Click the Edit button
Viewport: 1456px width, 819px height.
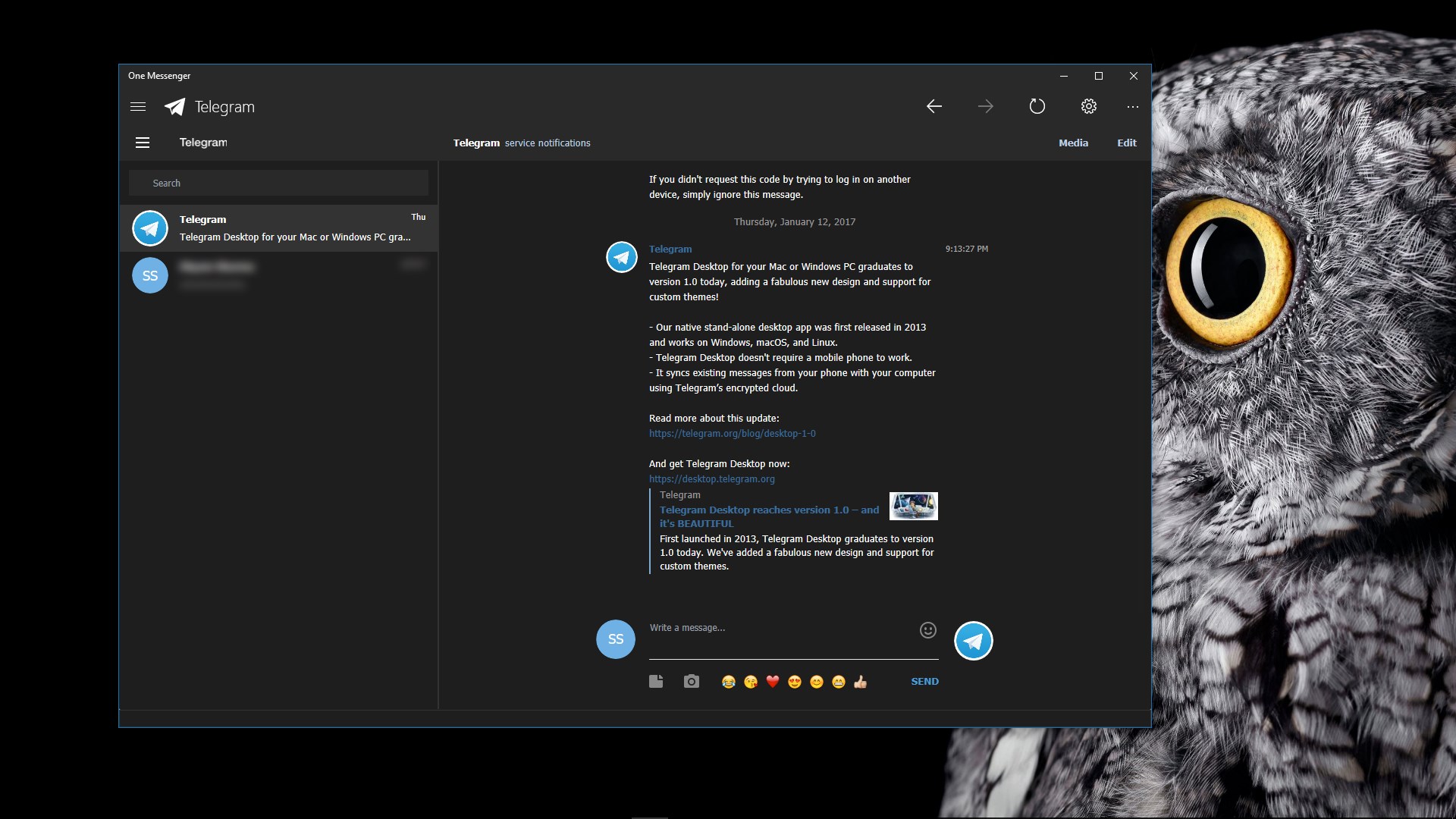tap(1126, 143)
